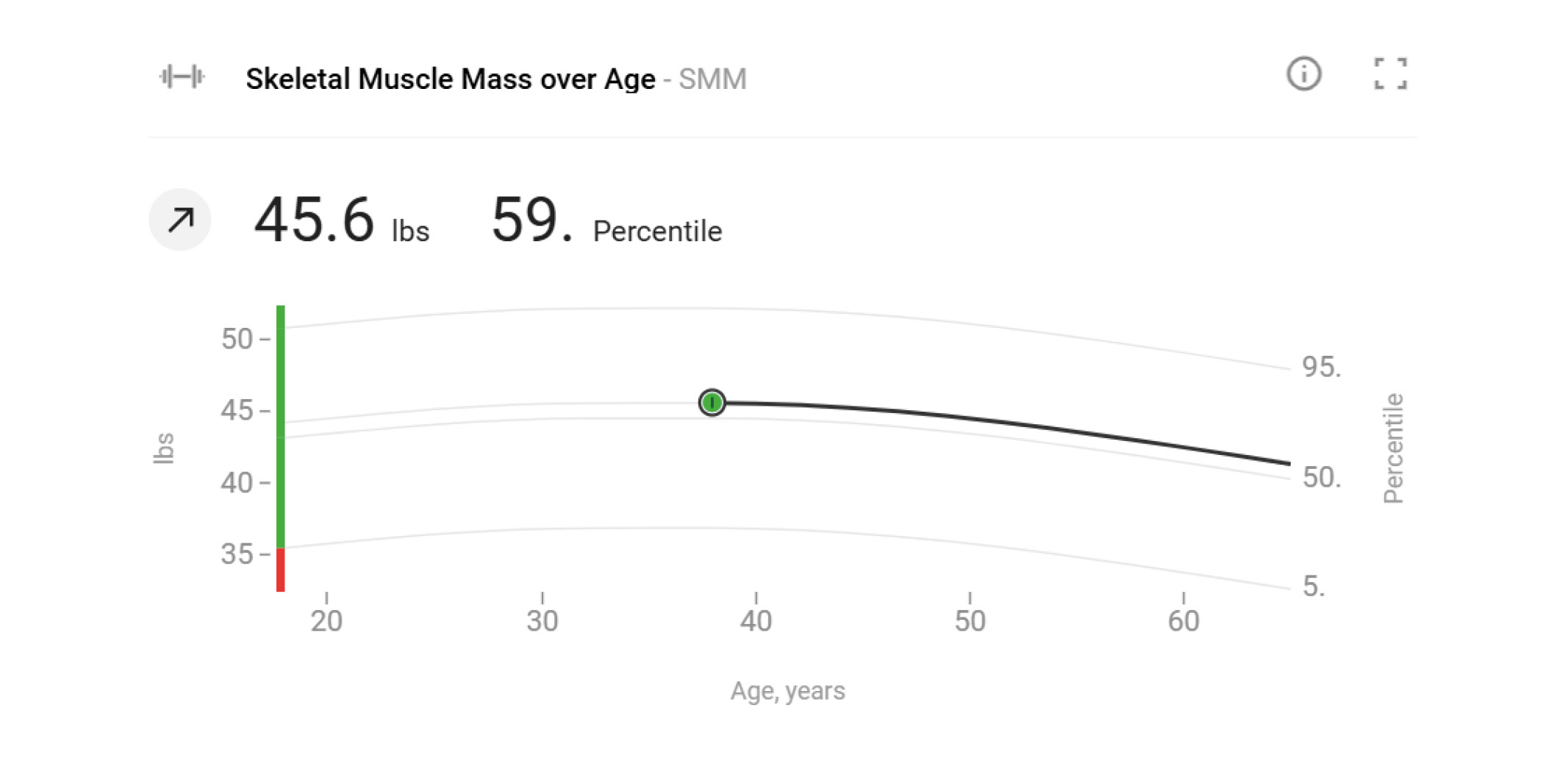Click the Skeletal Muscle Mass over Age title
This screenshot has height=766, width=1568.
(450, 79)
